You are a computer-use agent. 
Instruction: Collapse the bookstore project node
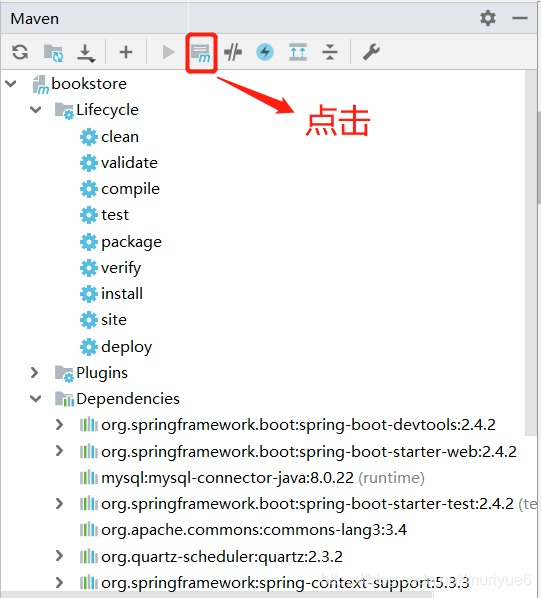point(11,83)
